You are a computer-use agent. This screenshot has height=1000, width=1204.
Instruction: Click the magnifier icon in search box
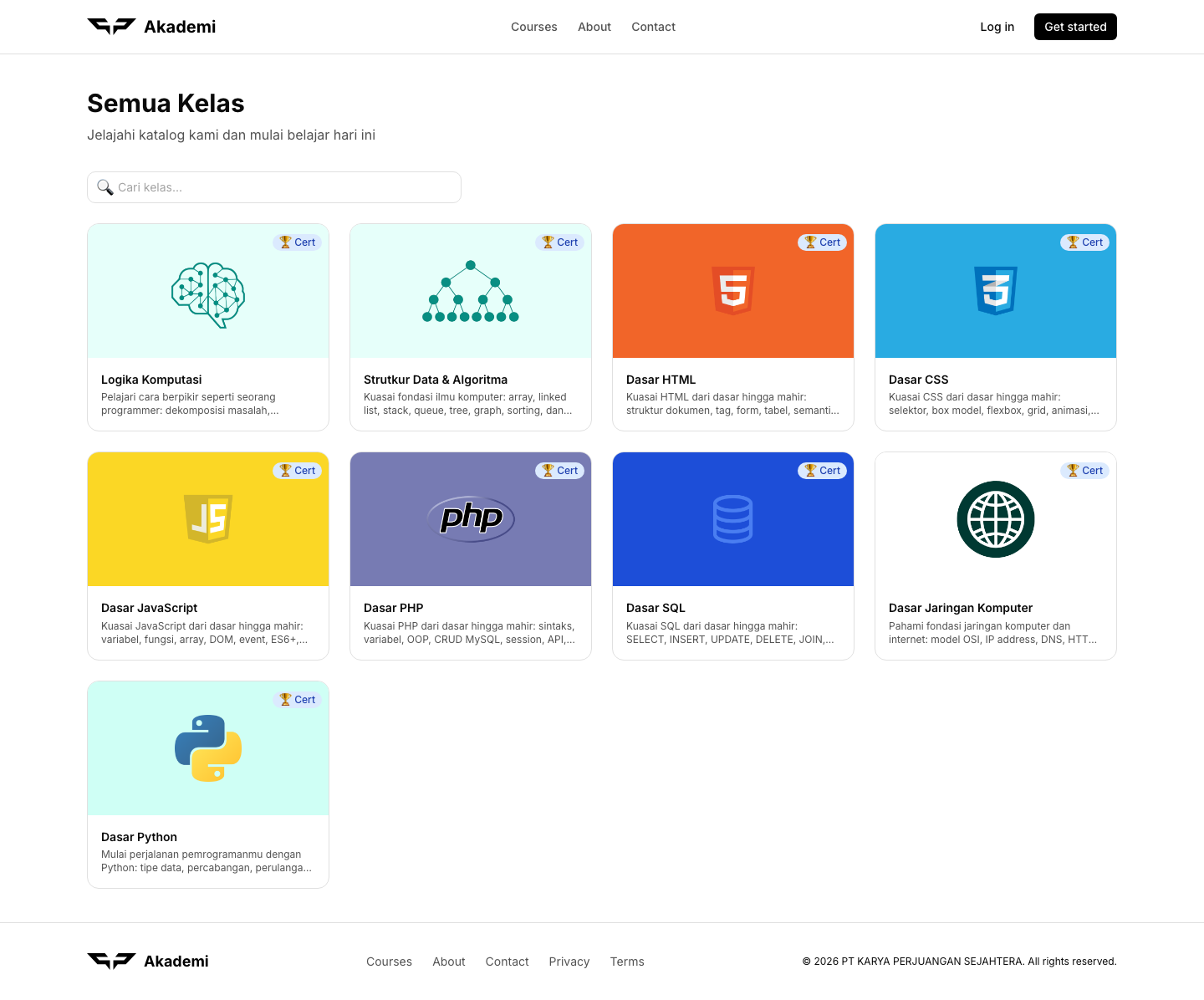click(105, 187)
